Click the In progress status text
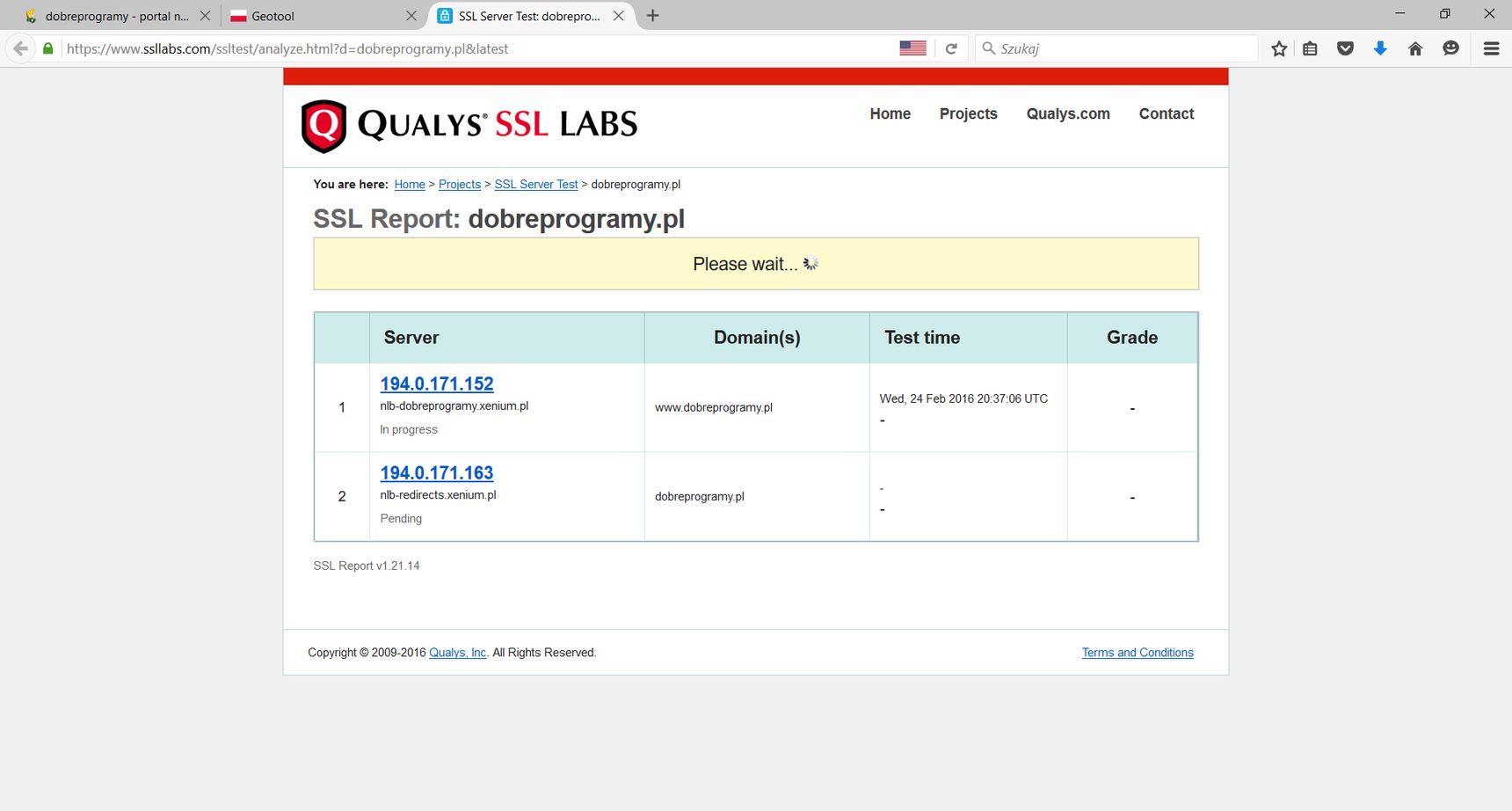Screen dimensions: 1512x811 409,429
